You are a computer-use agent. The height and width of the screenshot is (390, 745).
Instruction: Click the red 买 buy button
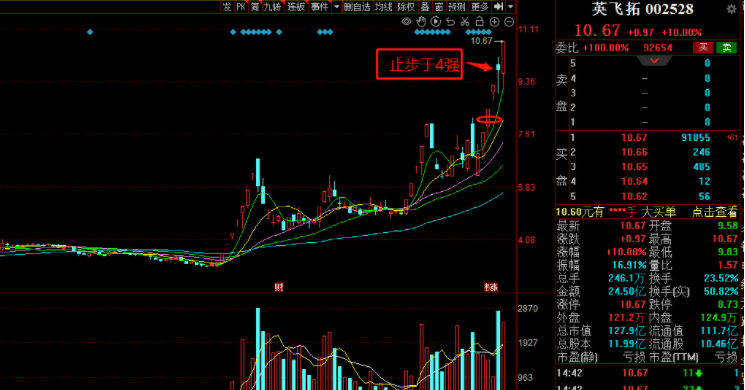pyautogui.click(x=703, y=48)
